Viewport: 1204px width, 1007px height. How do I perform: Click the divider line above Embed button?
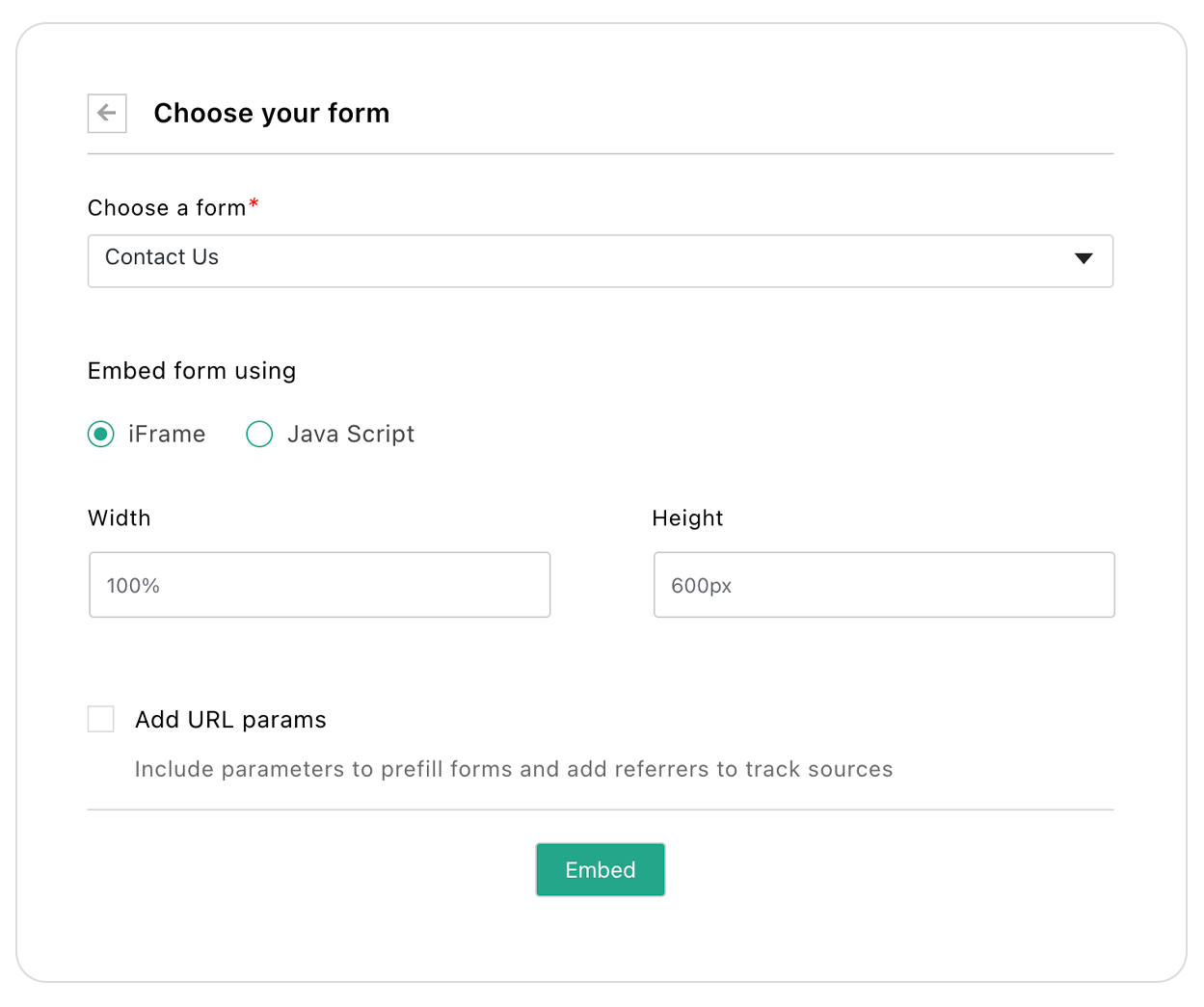point(601,809)
